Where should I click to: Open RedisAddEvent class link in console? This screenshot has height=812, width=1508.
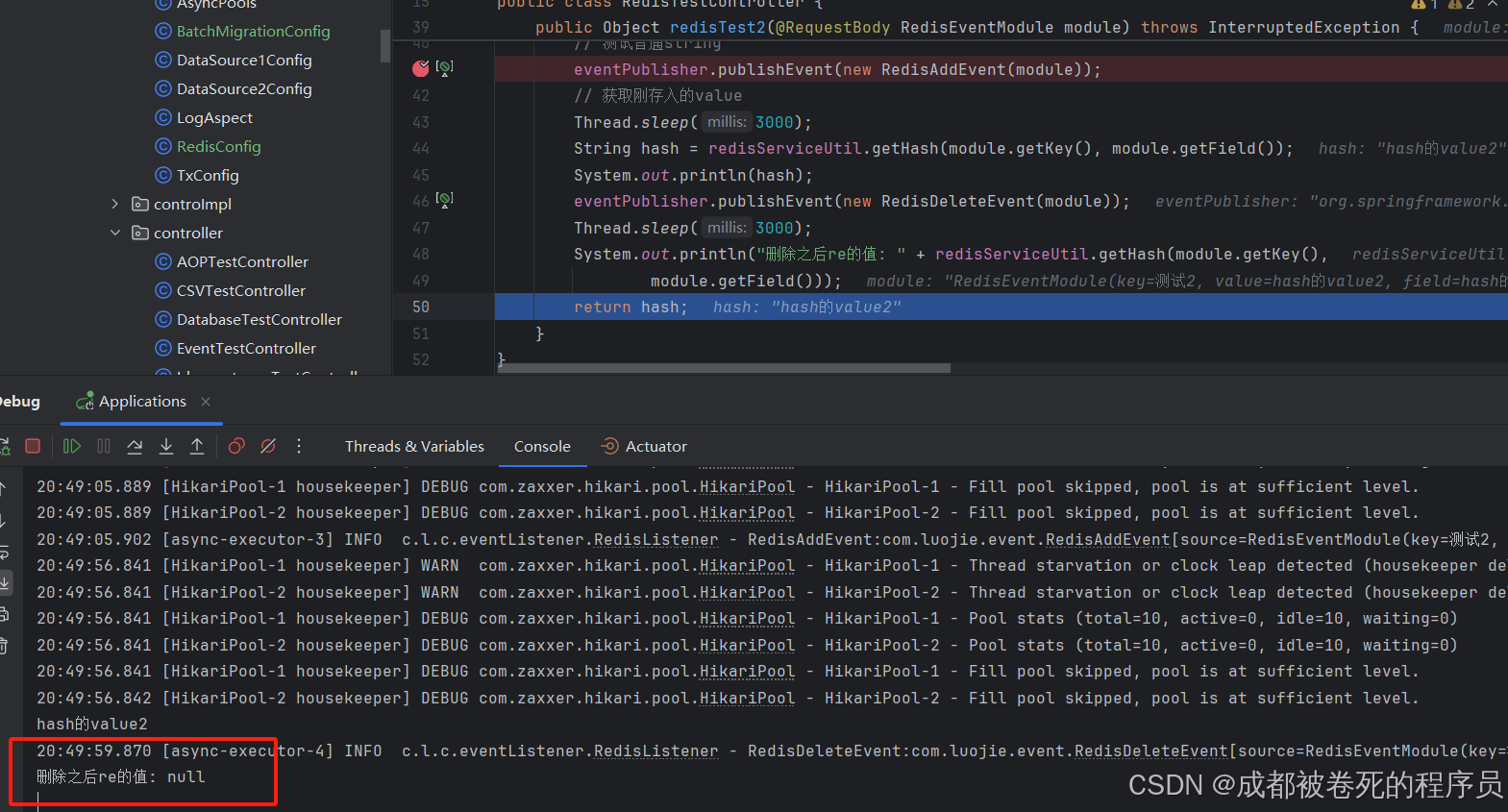(1107, 540)
